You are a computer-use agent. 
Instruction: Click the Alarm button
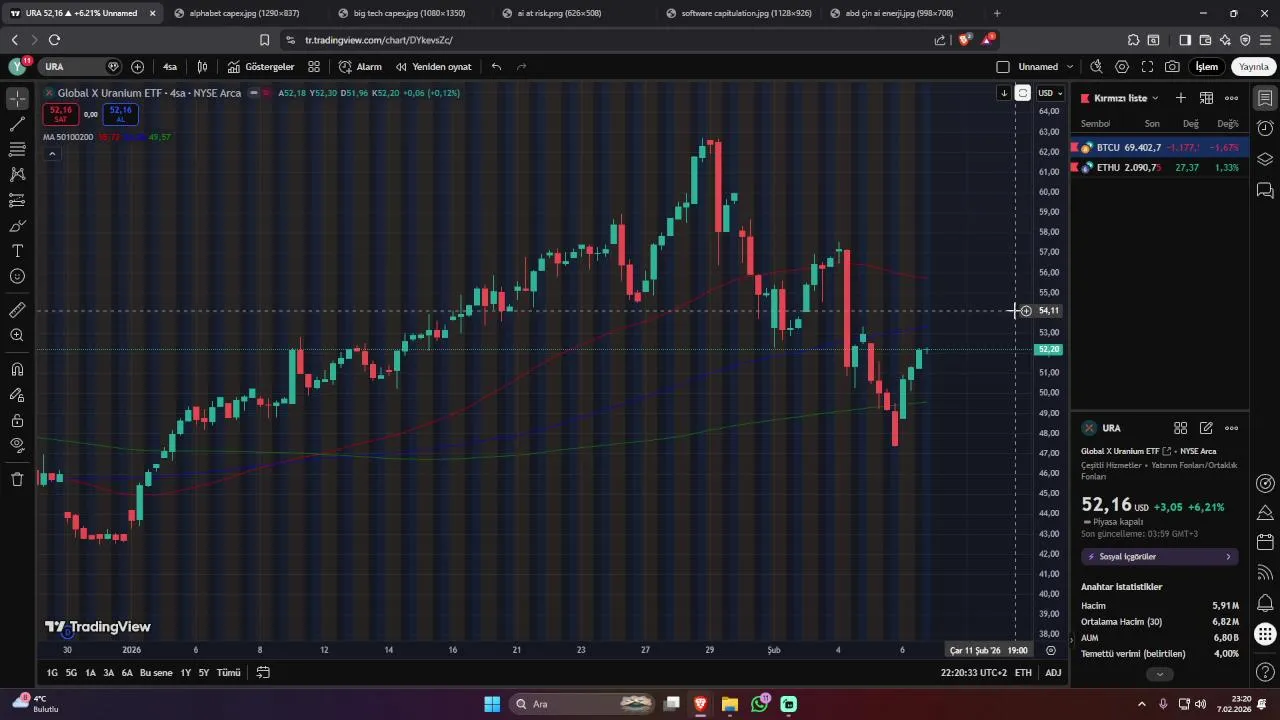360,67
